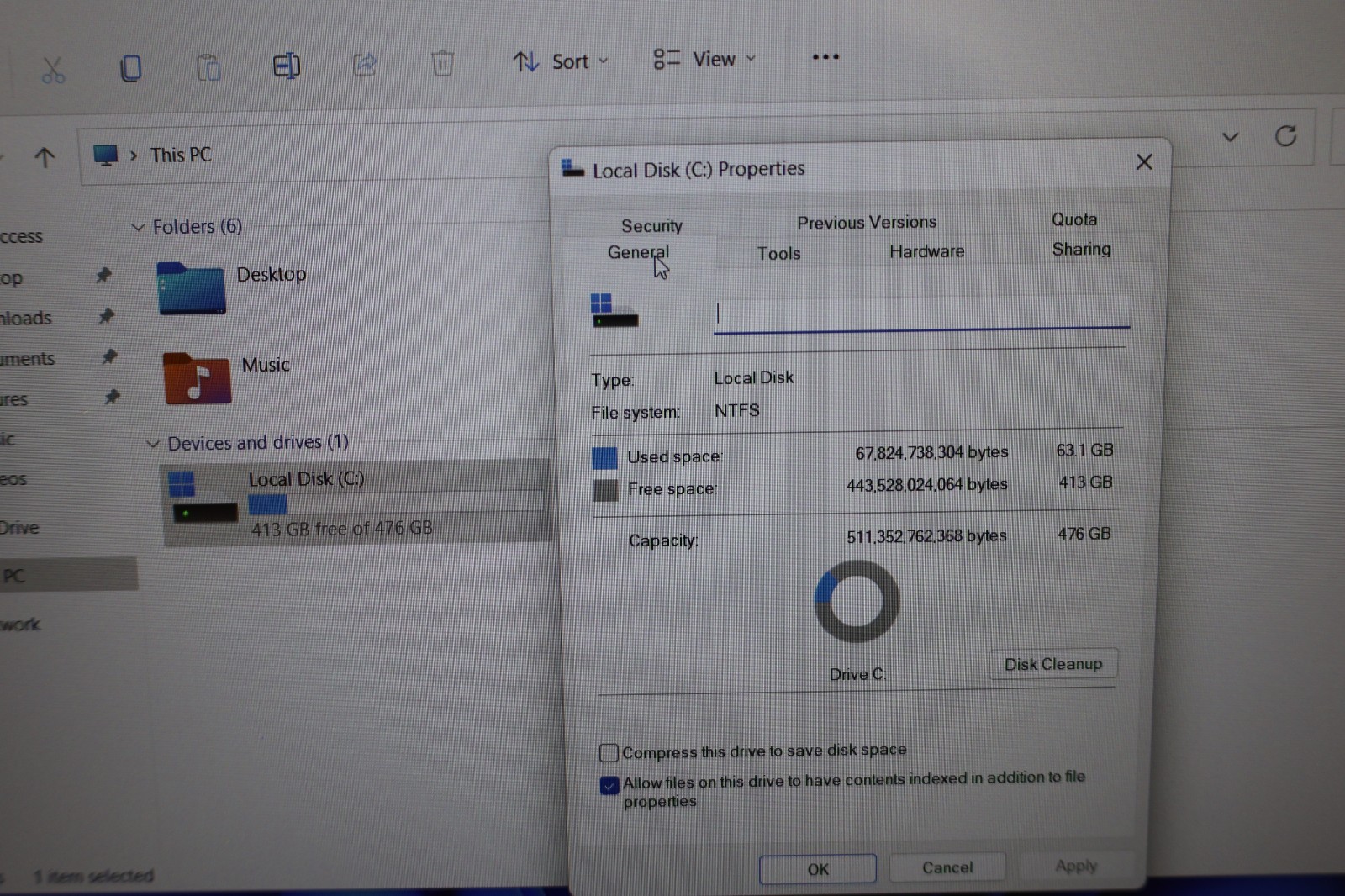
Task: Select PC in the navigation pane
Action: (67, 576)
